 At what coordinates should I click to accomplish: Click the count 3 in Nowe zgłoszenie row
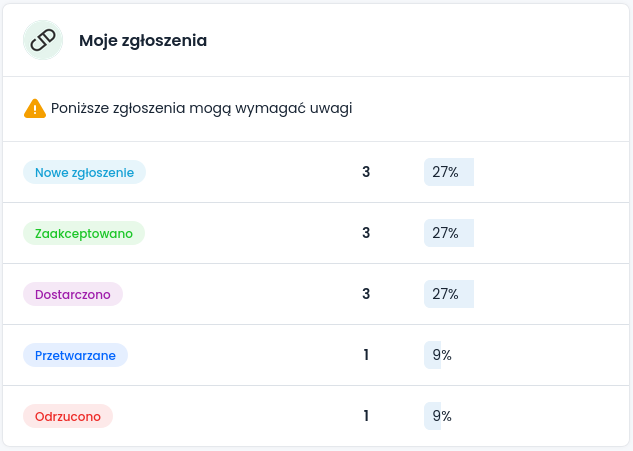(366, 172)
